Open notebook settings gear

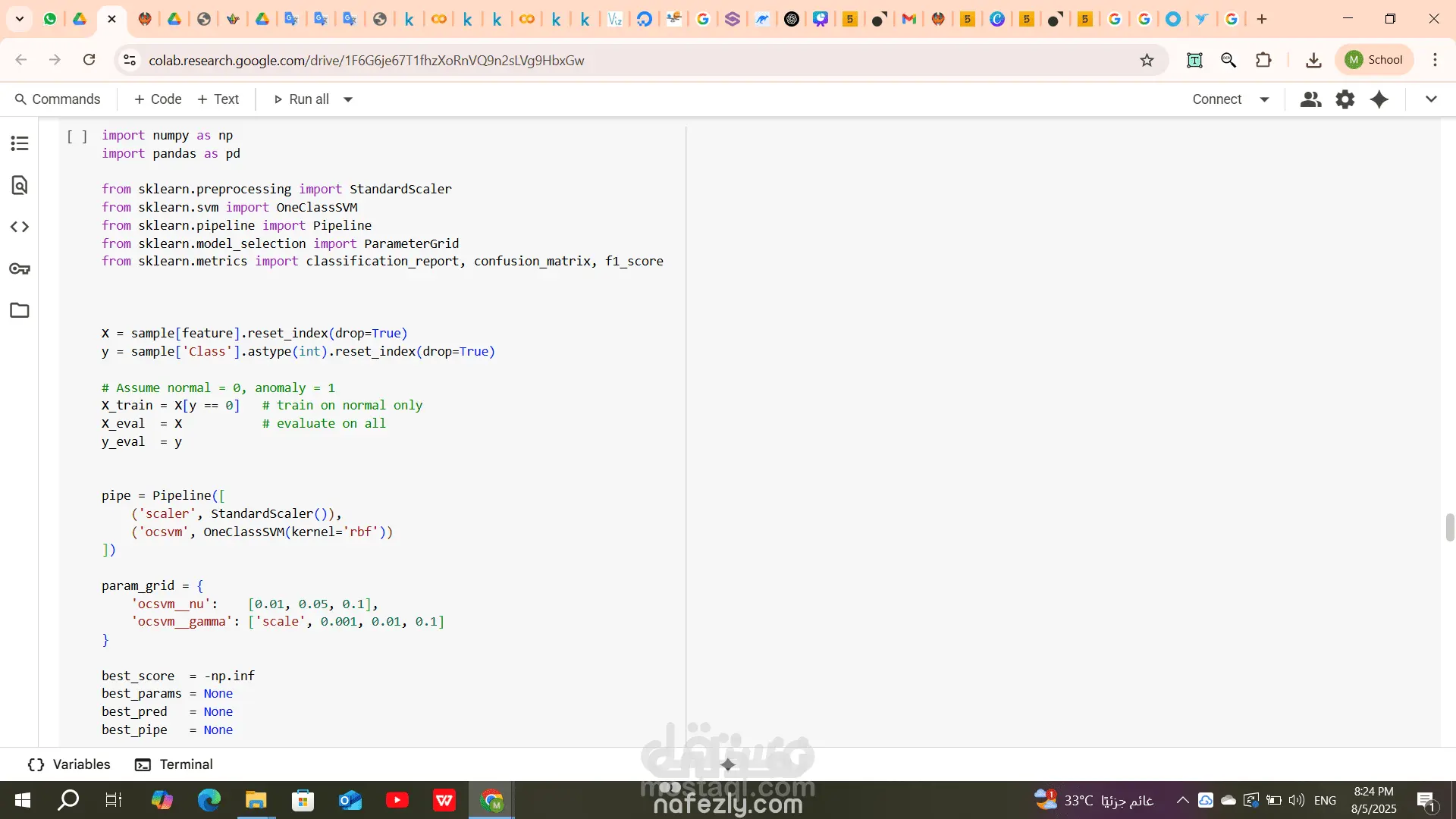click(1345, 99)
